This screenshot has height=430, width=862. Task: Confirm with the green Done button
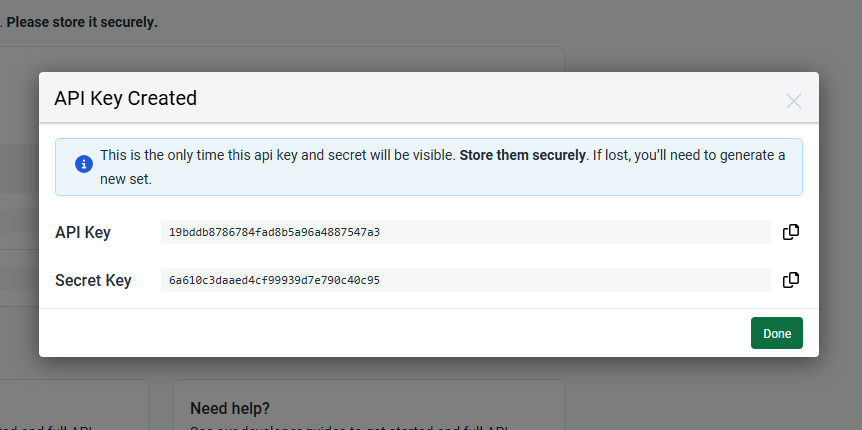pyautogui.click(x=776, y=333)
